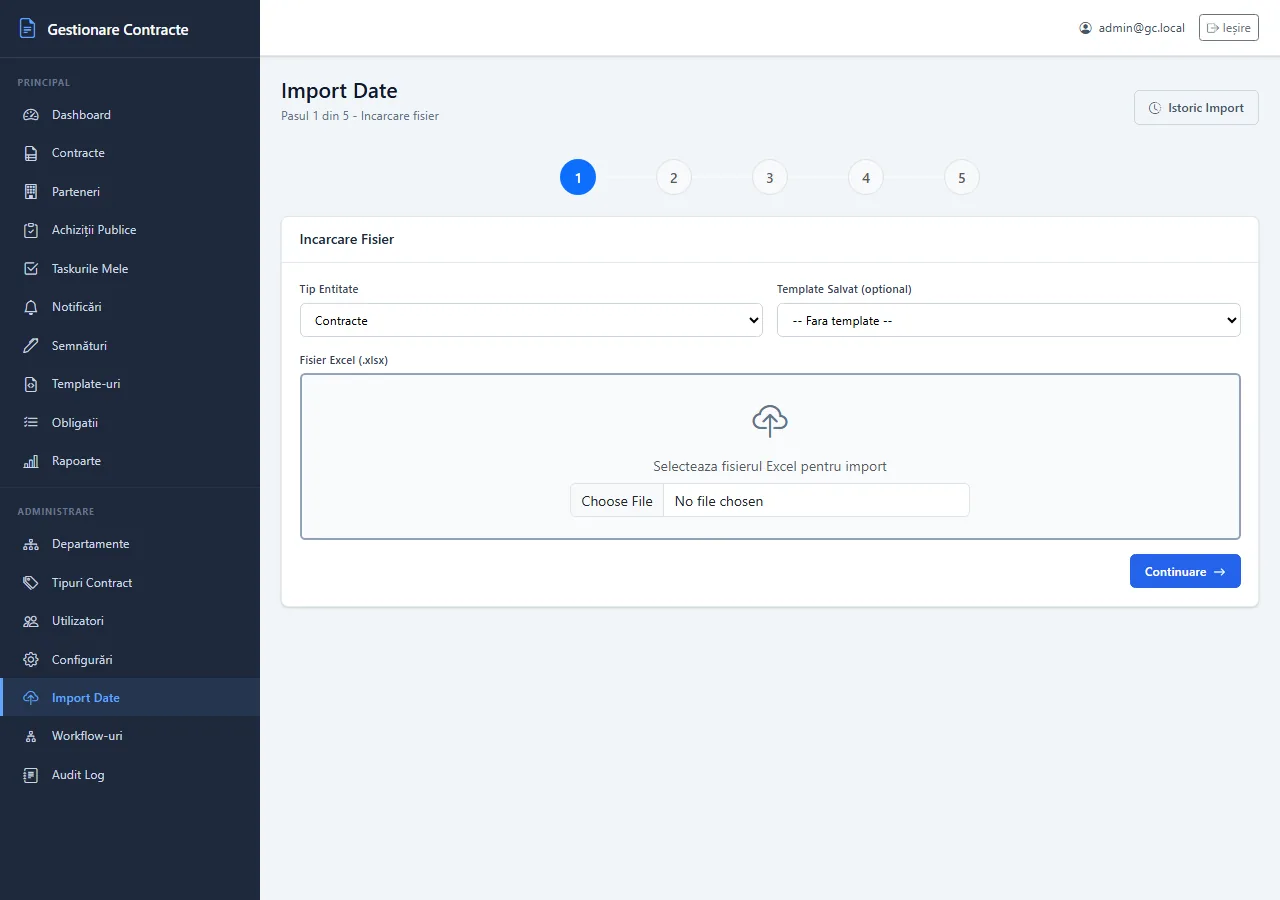The image size is (1280, 900).
Task: Click the Workflow-uri diagram icon
Action: (x=31, y=736)
